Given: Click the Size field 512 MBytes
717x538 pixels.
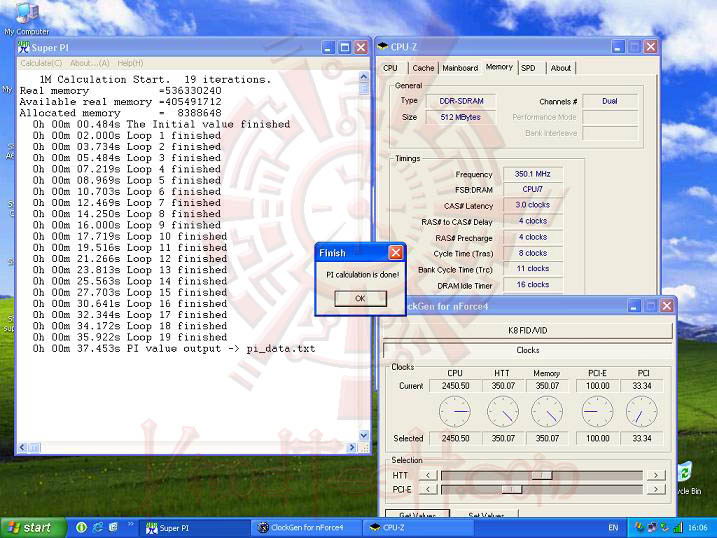Looking at the screenshot, I should tap(461, 117).
